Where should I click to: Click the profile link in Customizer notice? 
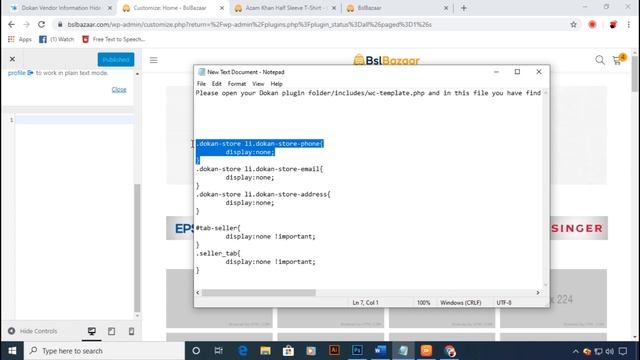20,73
